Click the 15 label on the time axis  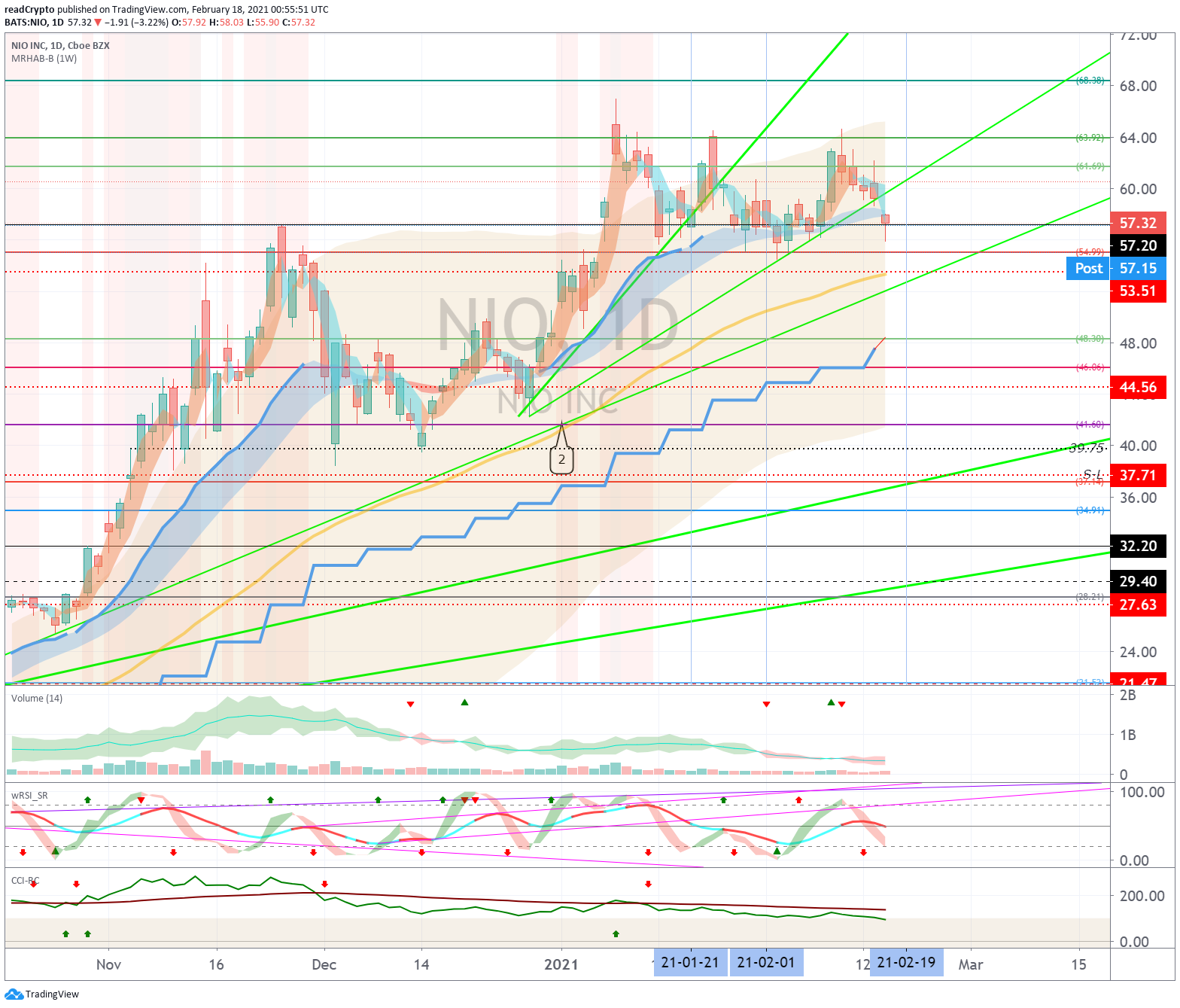[1078, 964]
